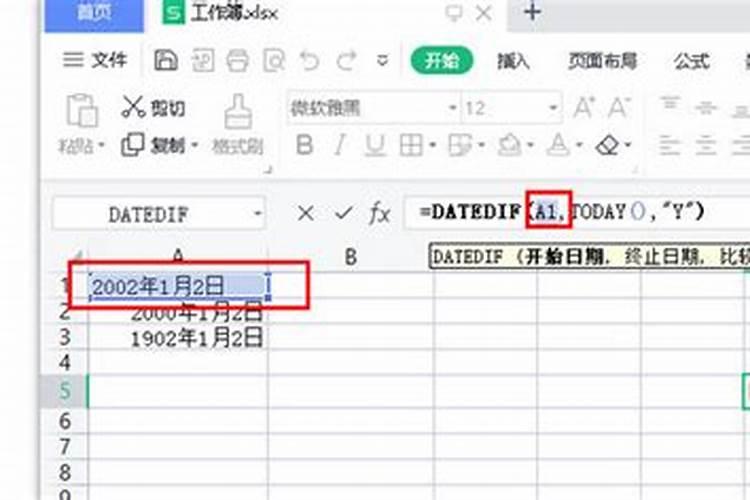The image size is (750, 500).
Task: Select column B header
Action: click(x=351, y=257)
